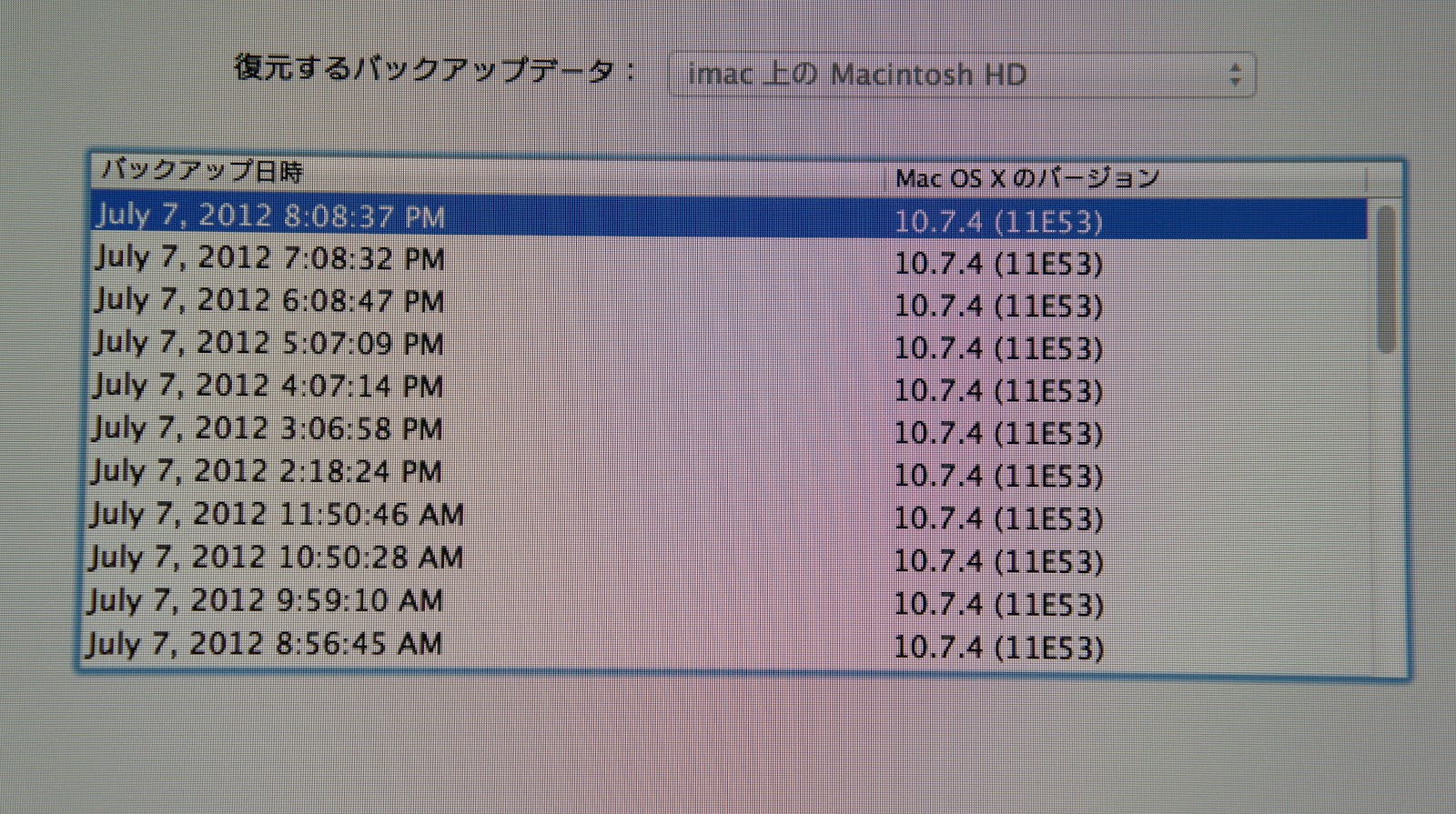Select backup July 7, 2012 4:07:14 PM

tap(728, 389)
